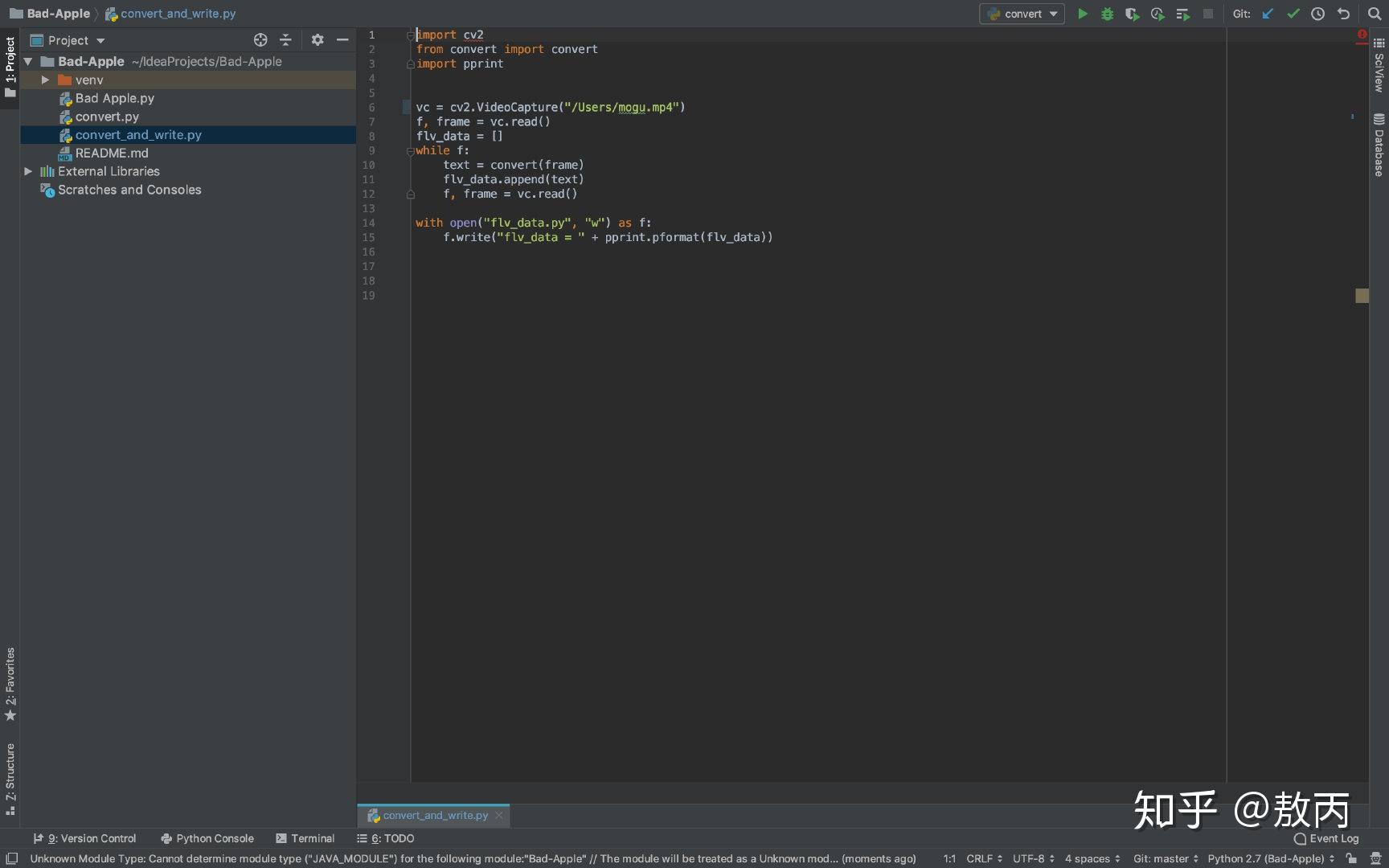Click the inspection profile icon in status bar
Viewport: 1389px width, 868px height.
(x=1375, y=858)
